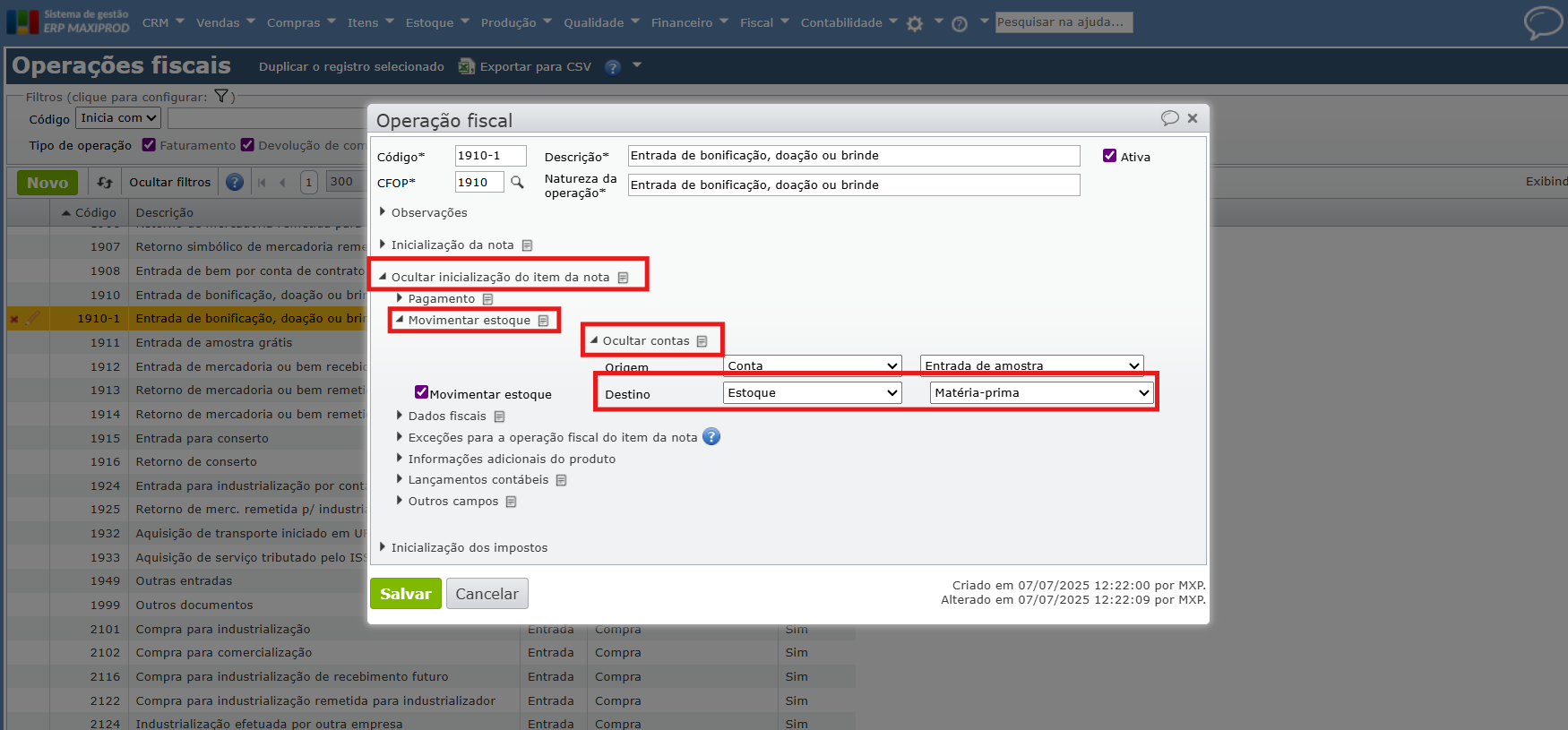1568x730 pixels.
Task: Click the note icon beside Pagamento
Action: pos(488,299)
